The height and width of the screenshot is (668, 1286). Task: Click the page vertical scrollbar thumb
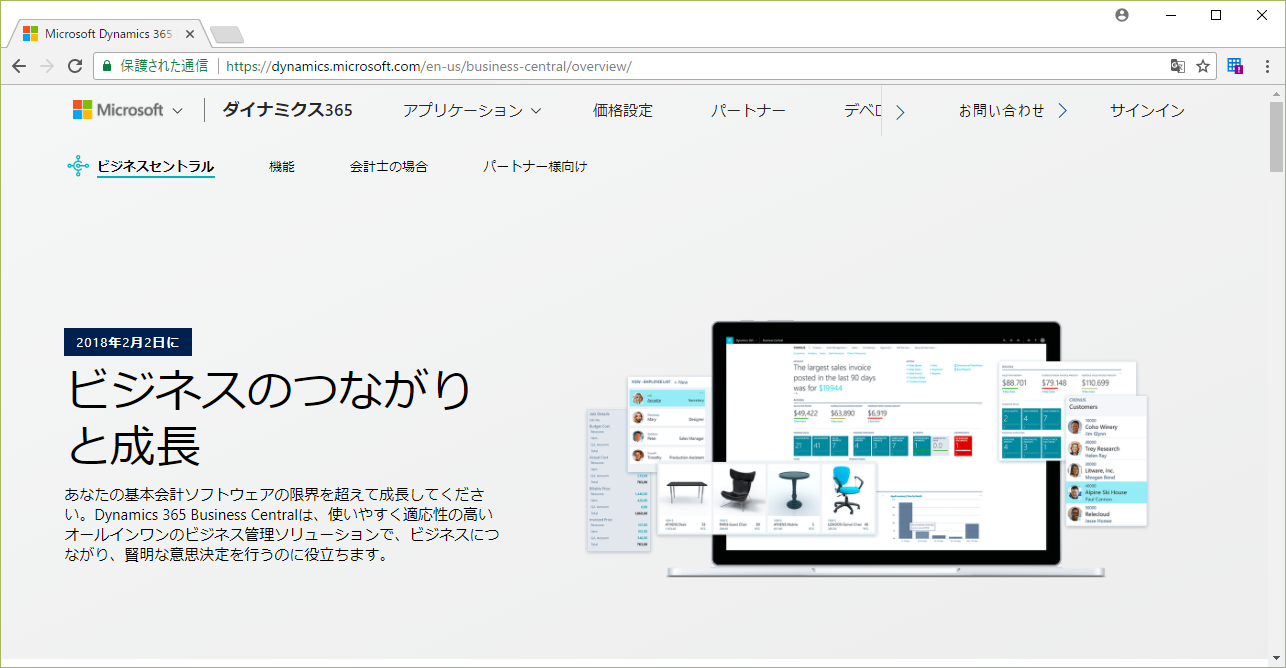click(1277, 135)
